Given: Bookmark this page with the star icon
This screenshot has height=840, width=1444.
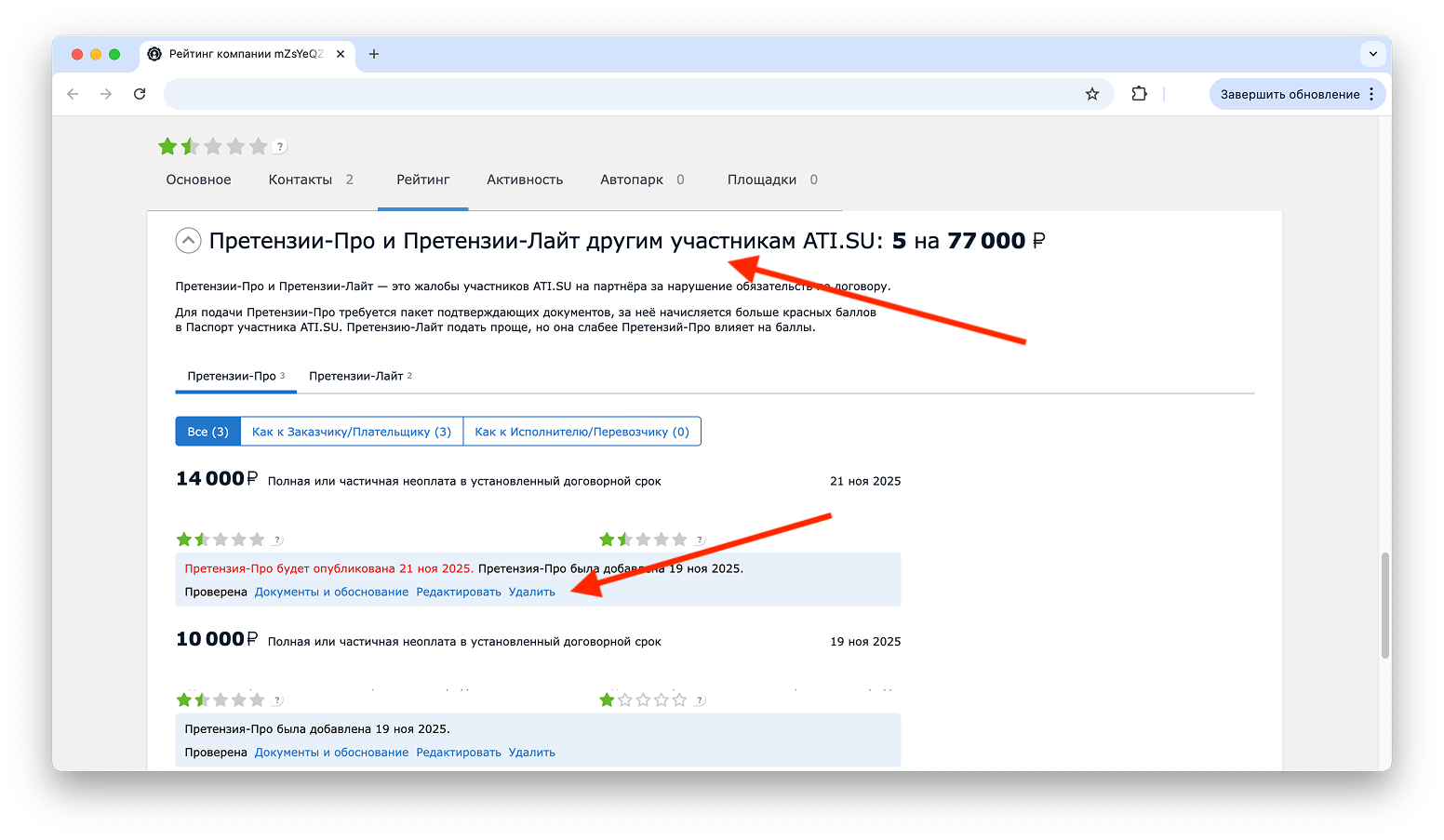Looking at the screenshot, I should tap(1092, 94).
